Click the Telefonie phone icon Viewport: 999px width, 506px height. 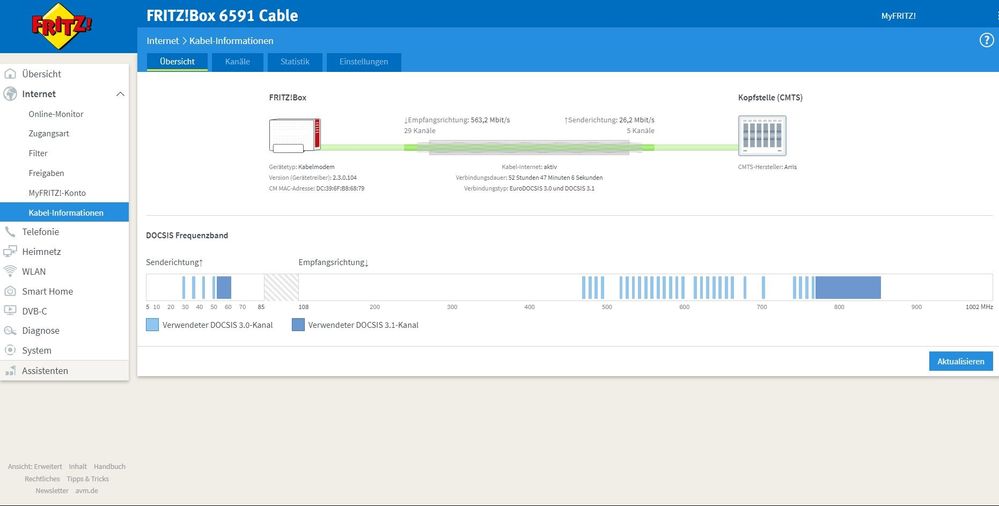(10, 232)
